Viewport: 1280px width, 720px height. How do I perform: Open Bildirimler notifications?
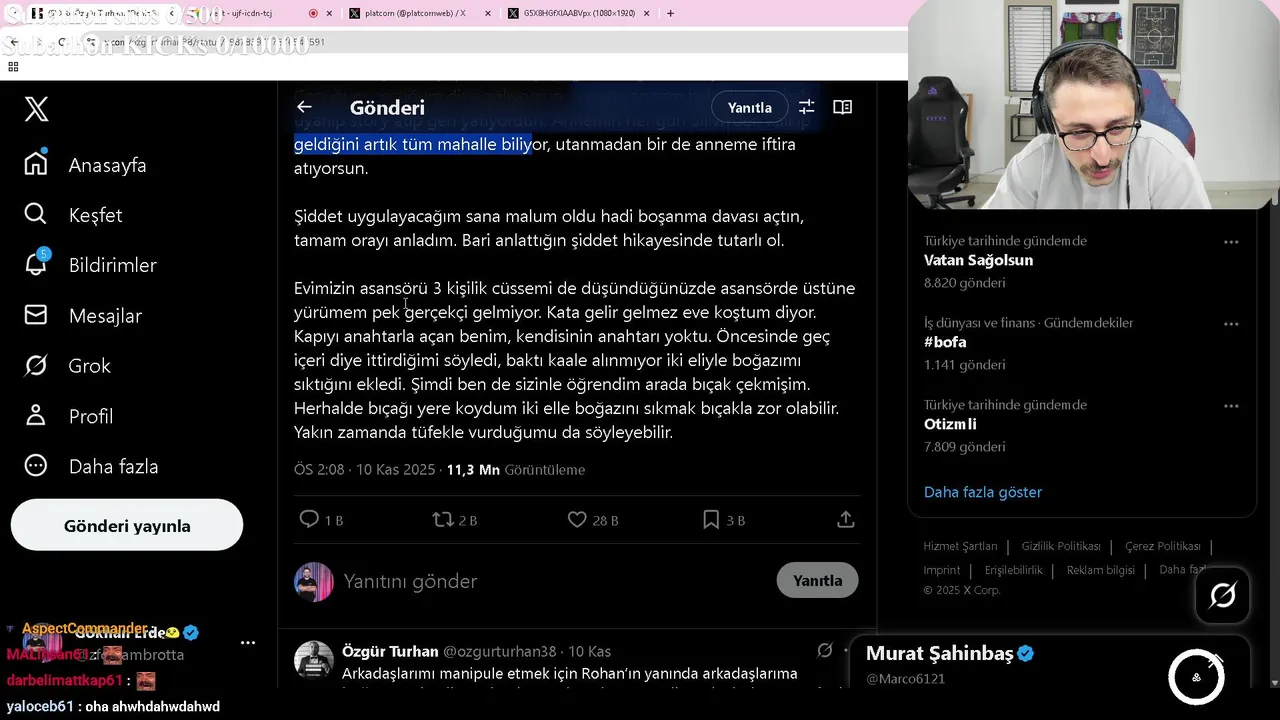click(91, 265)
